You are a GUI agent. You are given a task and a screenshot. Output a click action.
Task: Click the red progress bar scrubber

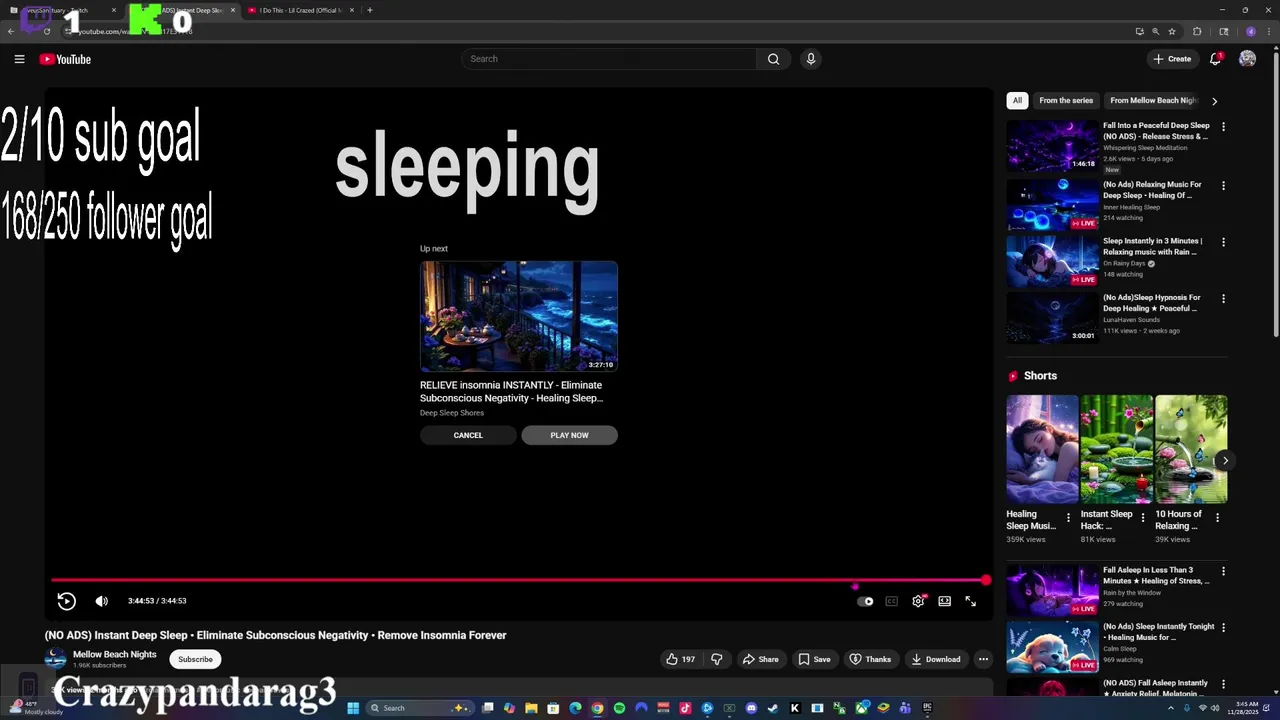[x=986, y=580]
